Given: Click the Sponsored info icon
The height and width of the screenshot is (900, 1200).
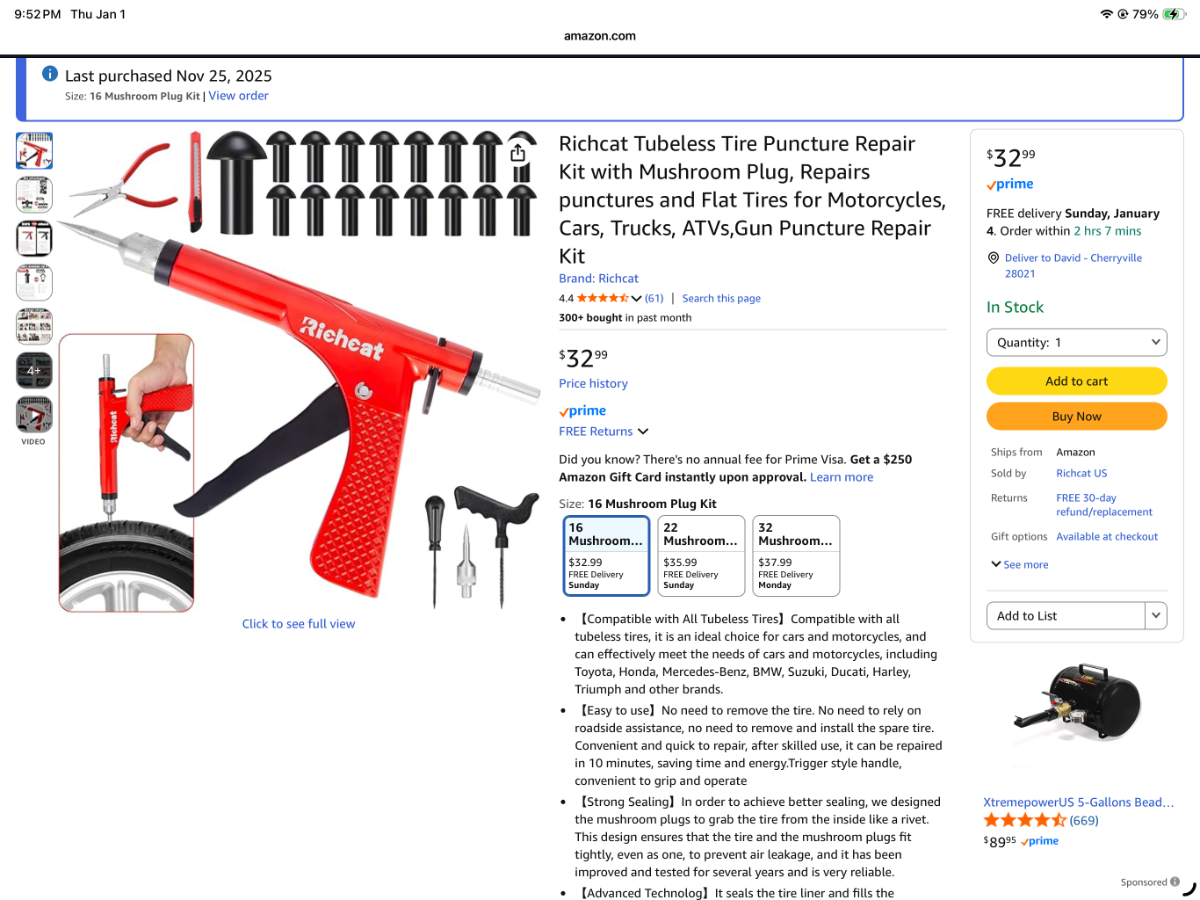Looking at the screenshot, I should pos(1175,882).
